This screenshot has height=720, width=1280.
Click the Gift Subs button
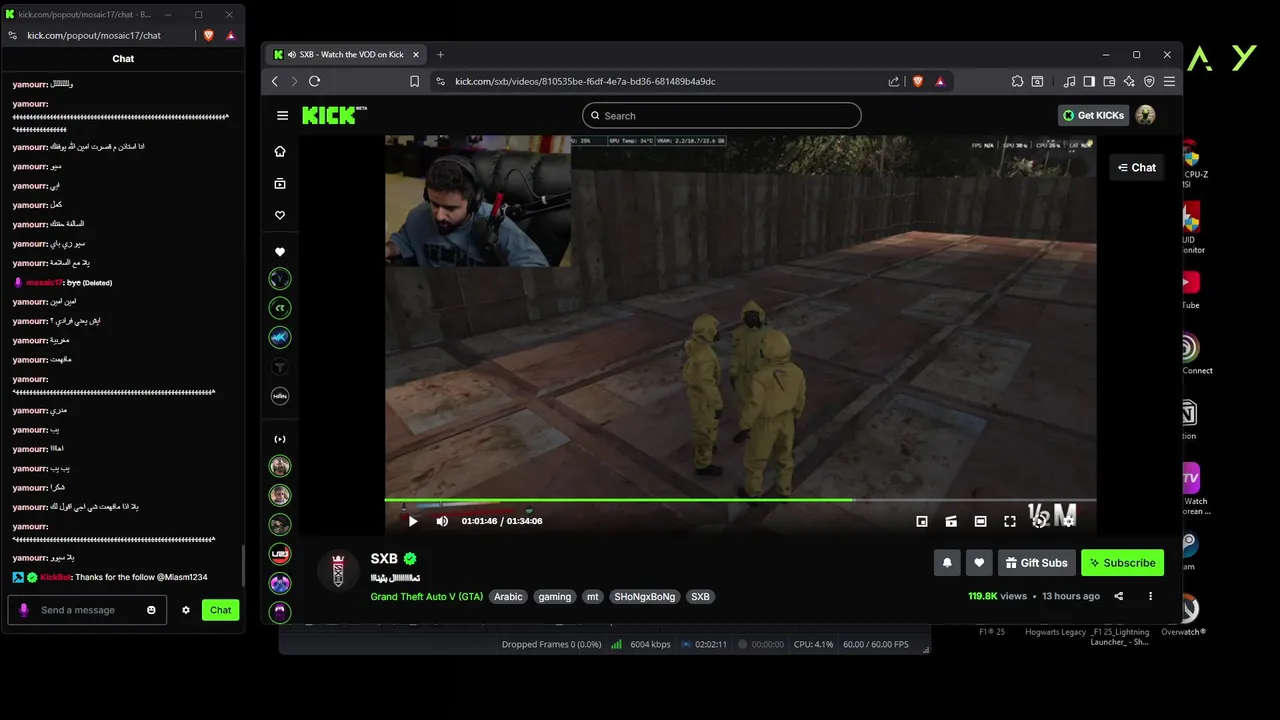[1036, 563]
